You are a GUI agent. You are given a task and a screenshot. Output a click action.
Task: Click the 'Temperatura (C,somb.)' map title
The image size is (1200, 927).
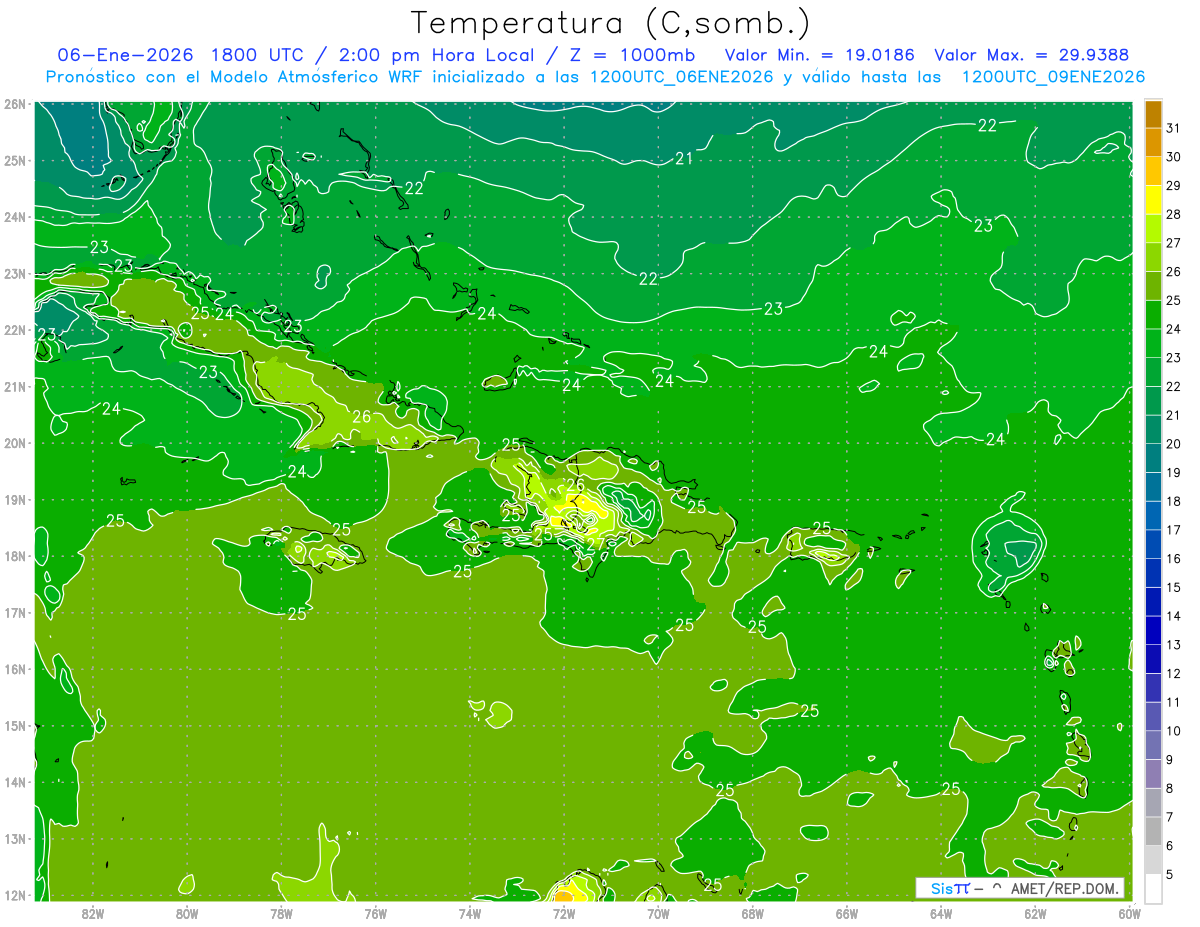[610, 23]
